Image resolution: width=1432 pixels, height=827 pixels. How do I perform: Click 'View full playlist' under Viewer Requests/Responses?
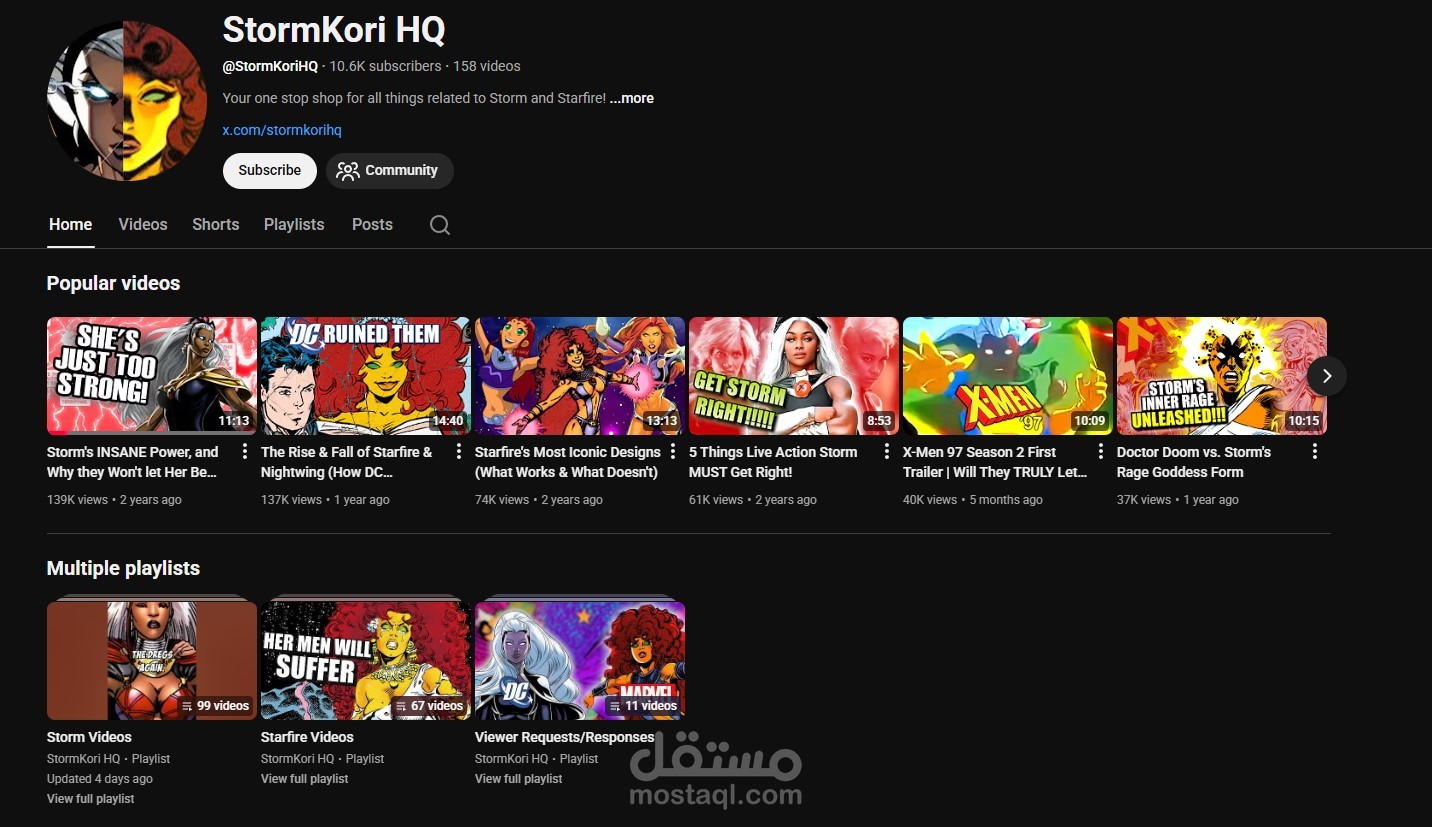click(518, 779)
